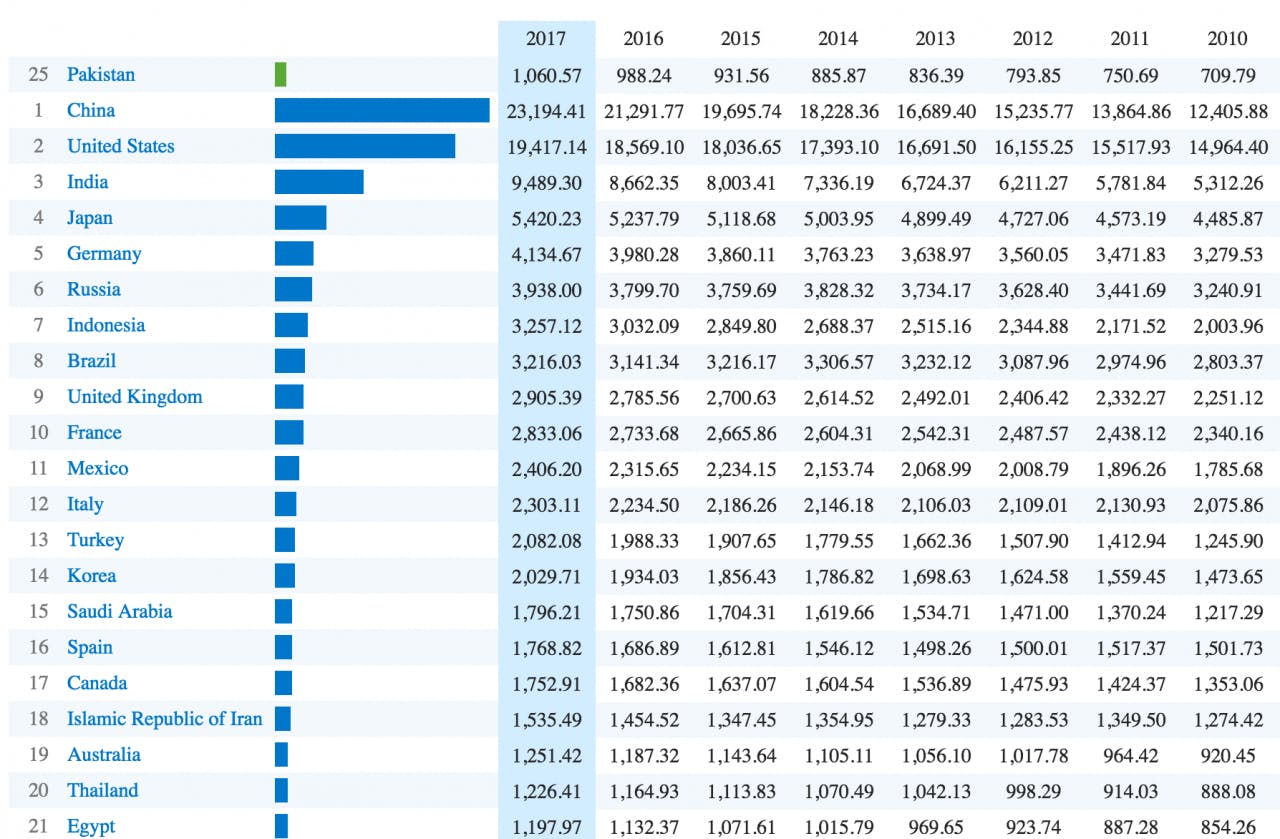The height and width of the screenshot is (839, 1280).
Task: Click Spain's 2011 value 1,517.37
Action: click(1130, 648)
